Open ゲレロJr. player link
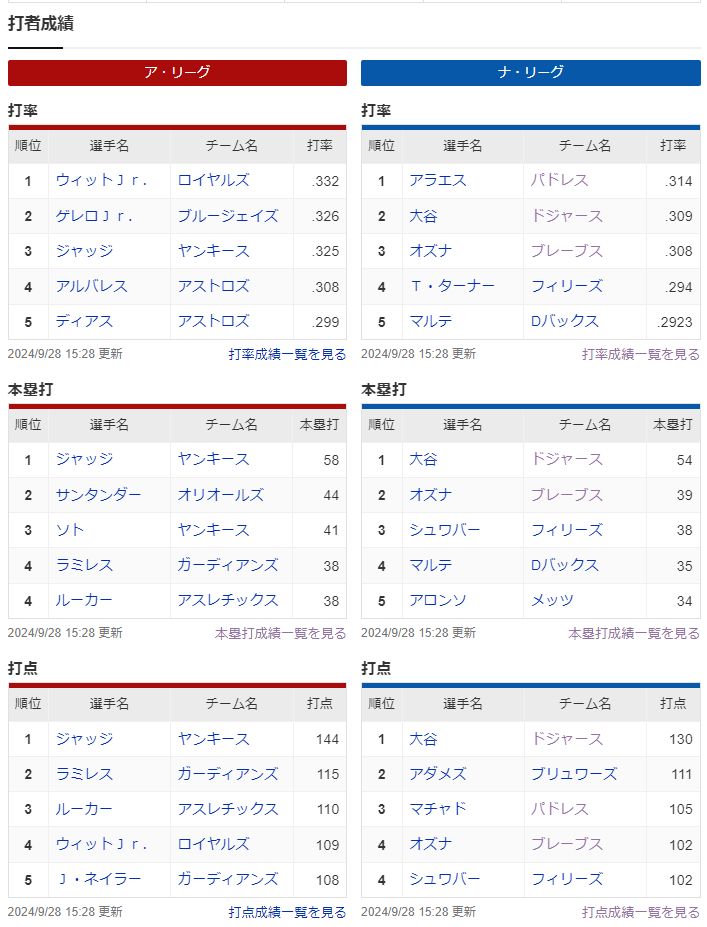 coord(94,216)
